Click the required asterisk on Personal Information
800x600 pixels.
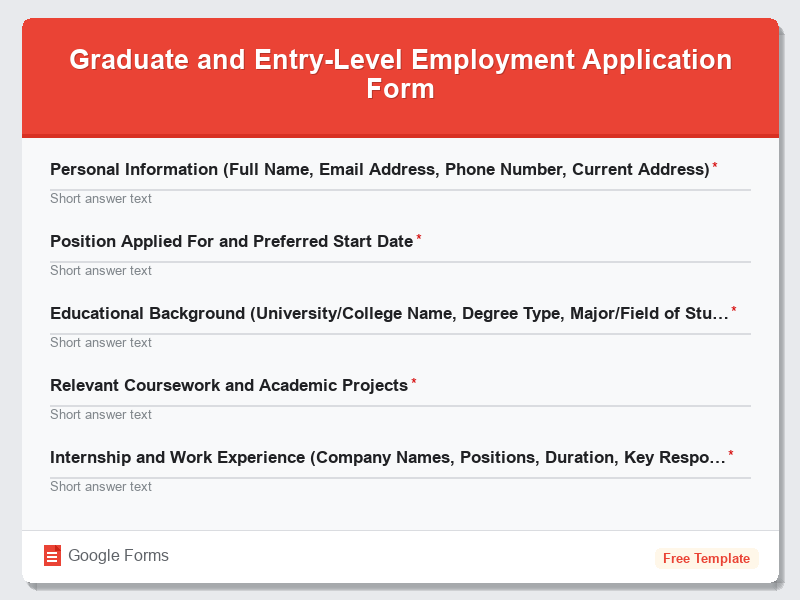pyautogui.click(x=713, y=163)
